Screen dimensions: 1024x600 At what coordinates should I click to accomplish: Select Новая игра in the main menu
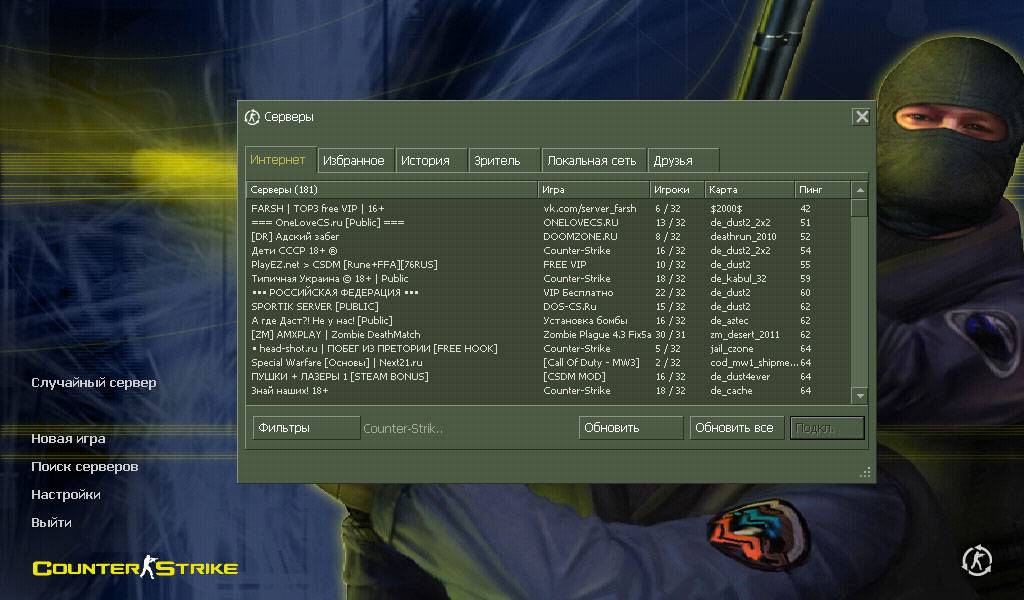[68, 439]
